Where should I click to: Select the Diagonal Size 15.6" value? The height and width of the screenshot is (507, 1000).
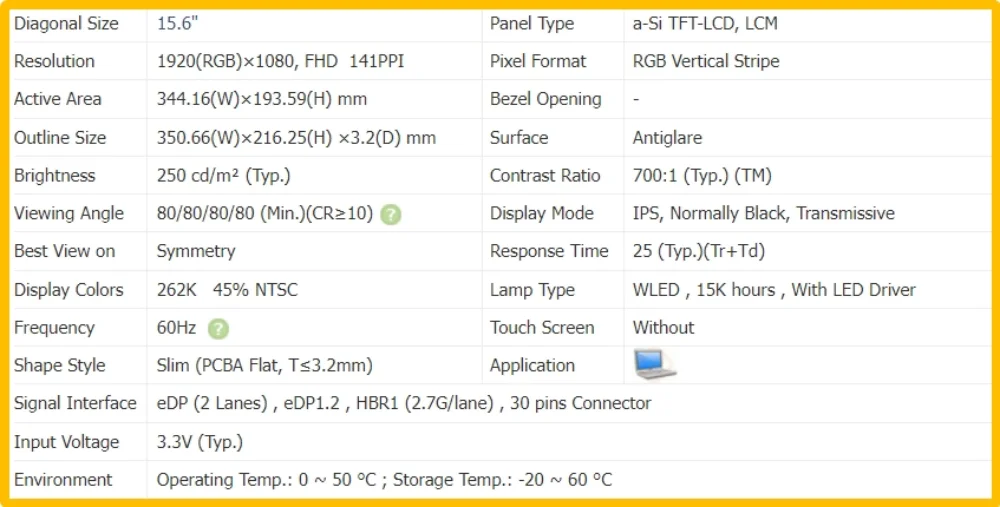pos(178,24)
